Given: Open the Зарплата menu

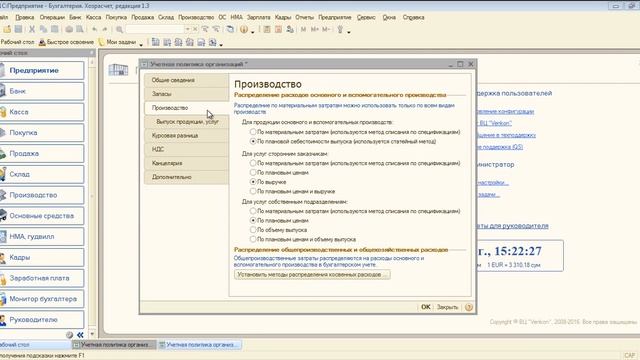Looking at the screenshot, I should (x=258, y=17).
